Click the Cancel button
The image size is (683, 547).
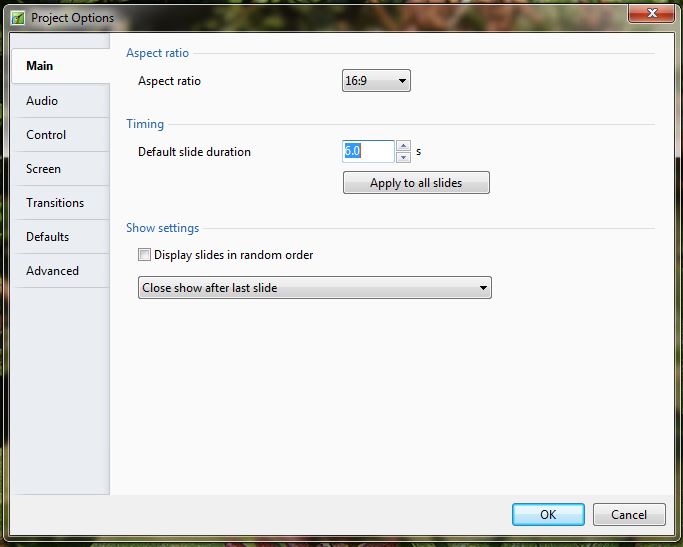click(628, 514)
